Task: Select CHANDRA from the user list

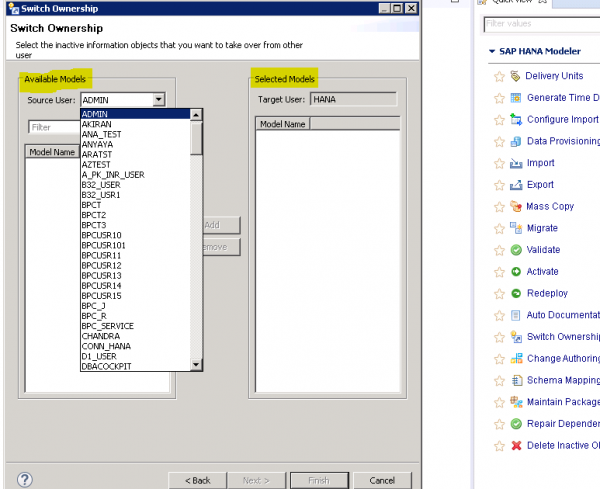Action: point(135,336)
